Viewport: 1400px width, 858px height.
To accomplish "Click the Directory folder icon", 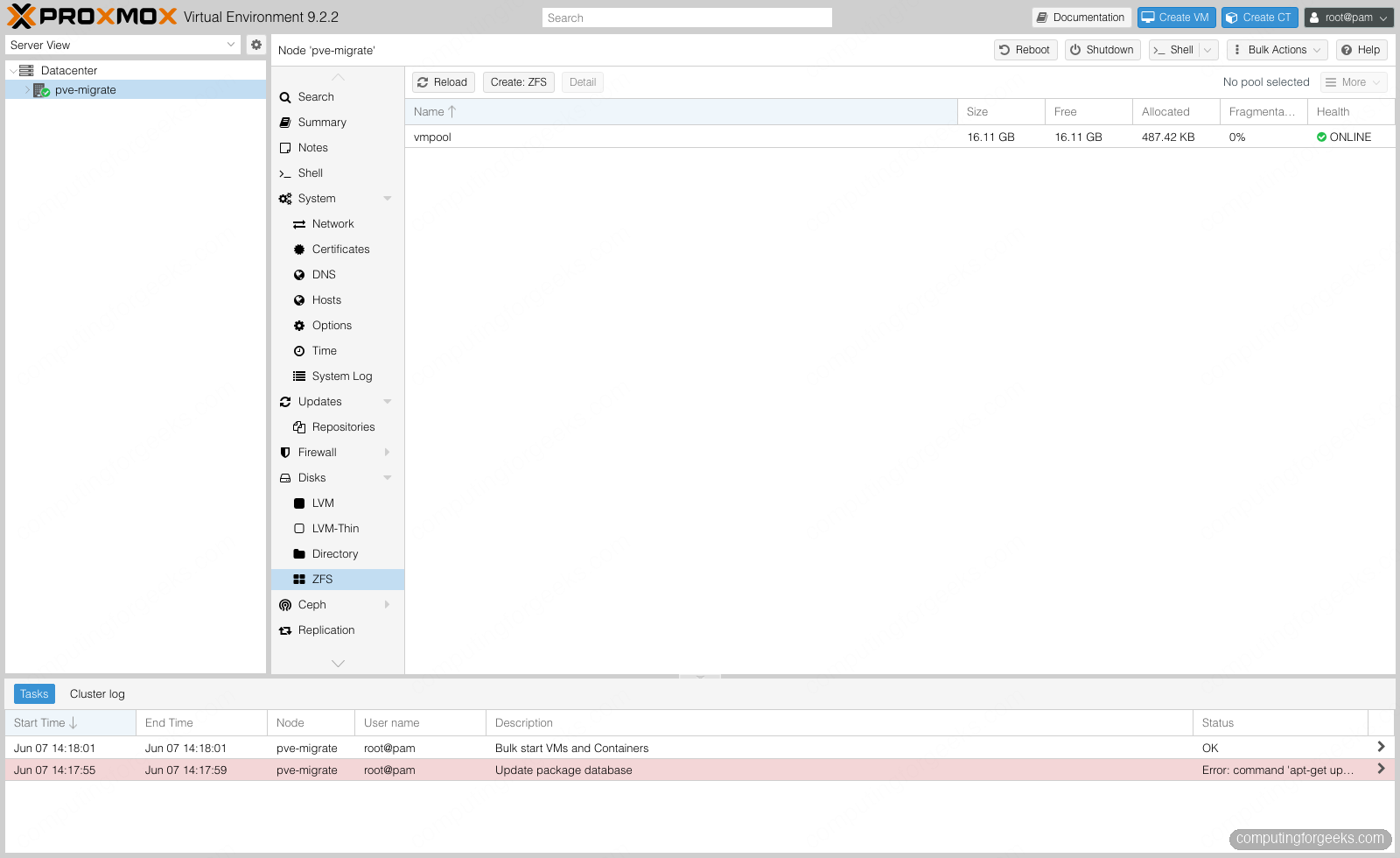I will (299, 554).
